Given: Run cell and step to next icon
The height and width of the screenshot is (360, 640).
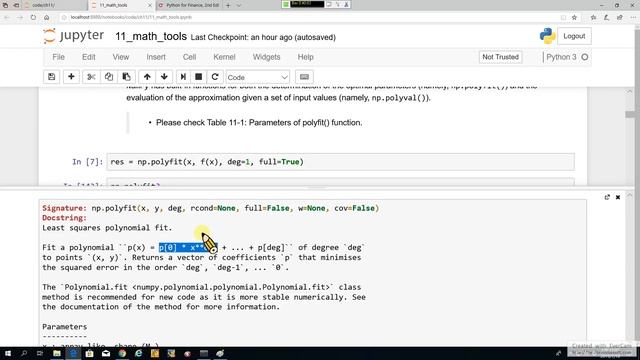Looking at the screenshot, I should click(183, 77).
